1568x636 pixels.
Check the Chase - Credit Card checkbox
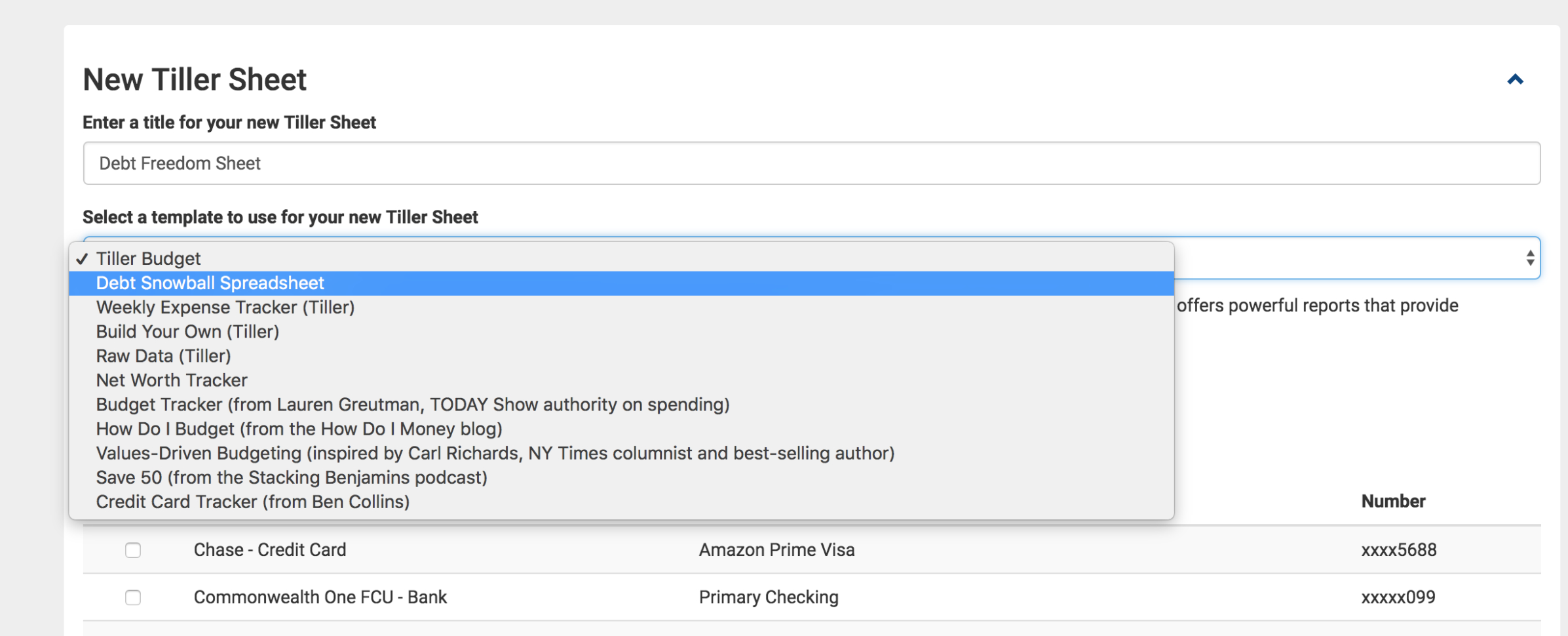(133, 550)
